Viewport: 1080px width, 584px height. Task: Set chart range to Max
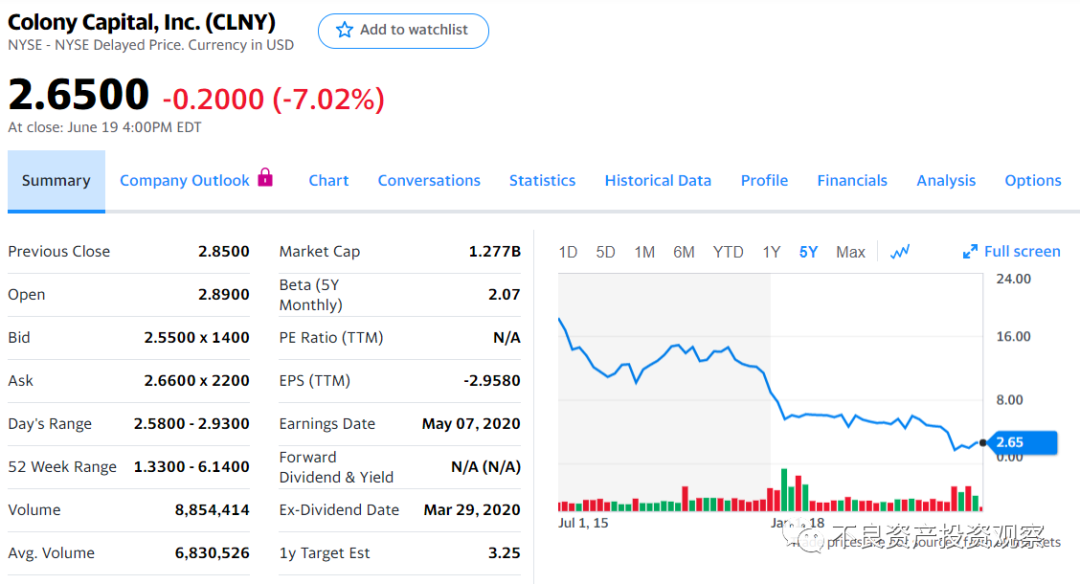851,252
